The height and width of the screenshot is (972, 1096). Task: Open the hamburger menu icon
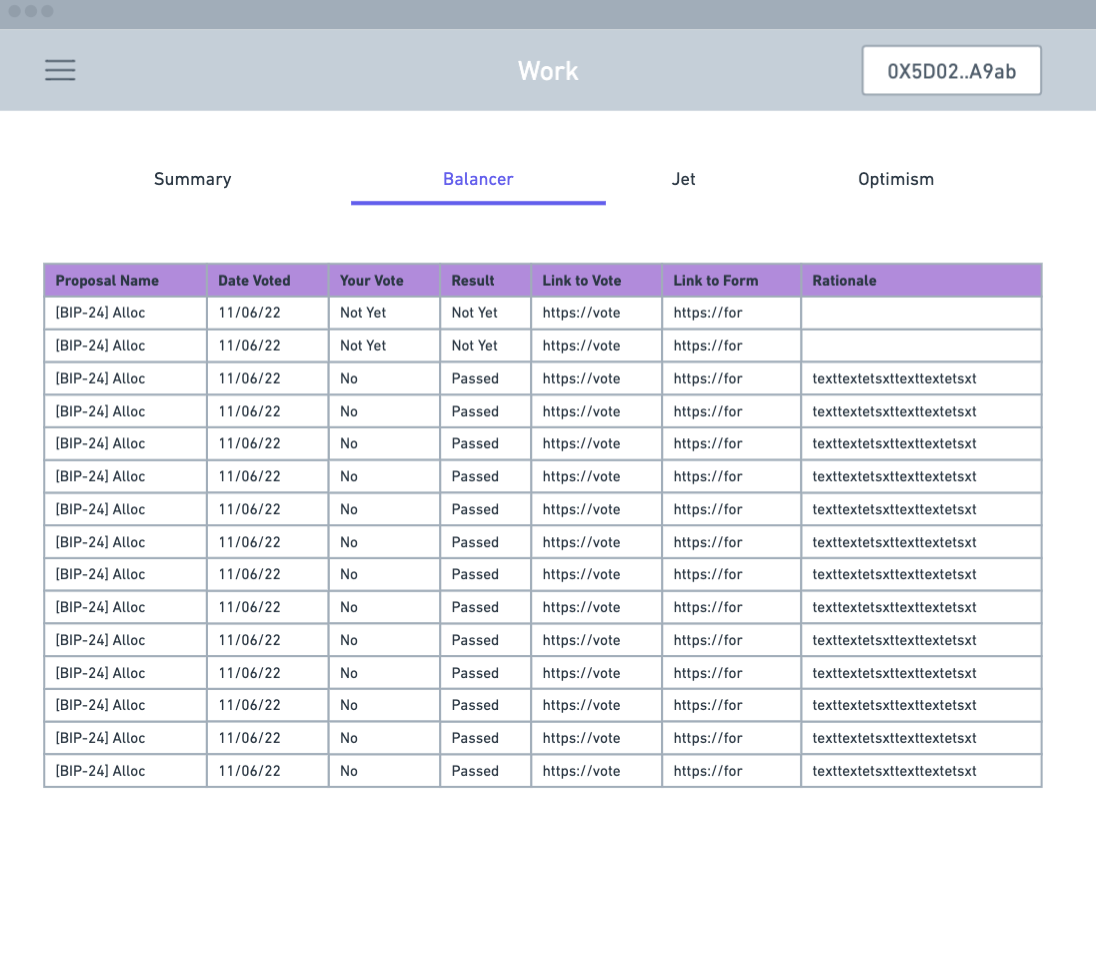click(60, 70)
